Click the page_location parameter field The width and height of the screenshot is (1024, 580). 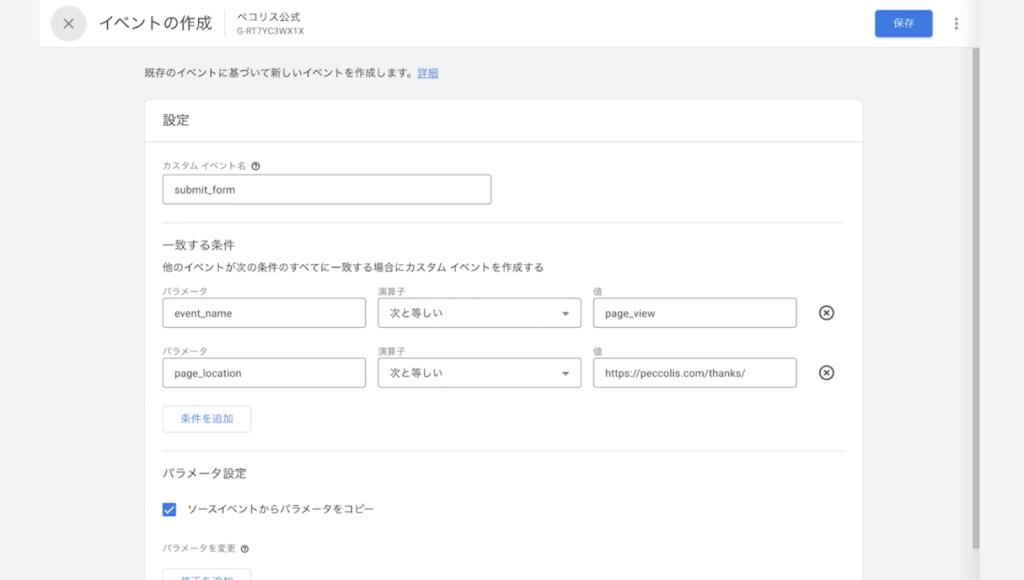coord(264,372)
